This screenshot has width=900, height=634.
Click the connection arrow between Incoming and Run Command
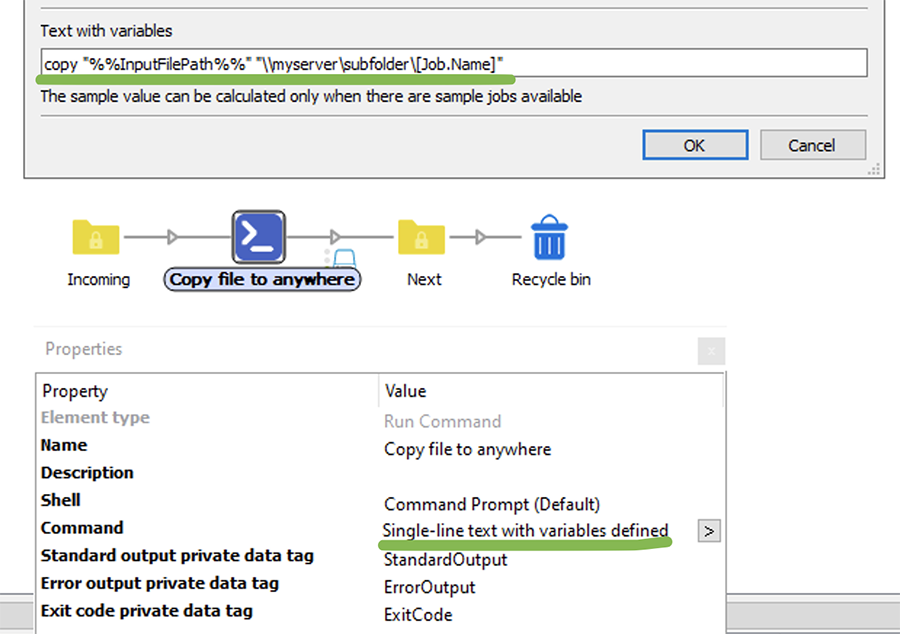pyautogui.click(x=171, y=237)
